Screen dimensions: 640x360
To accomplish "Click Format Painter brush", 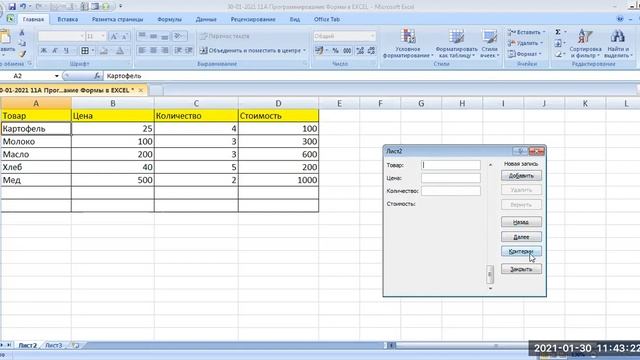I will point(22,53).
